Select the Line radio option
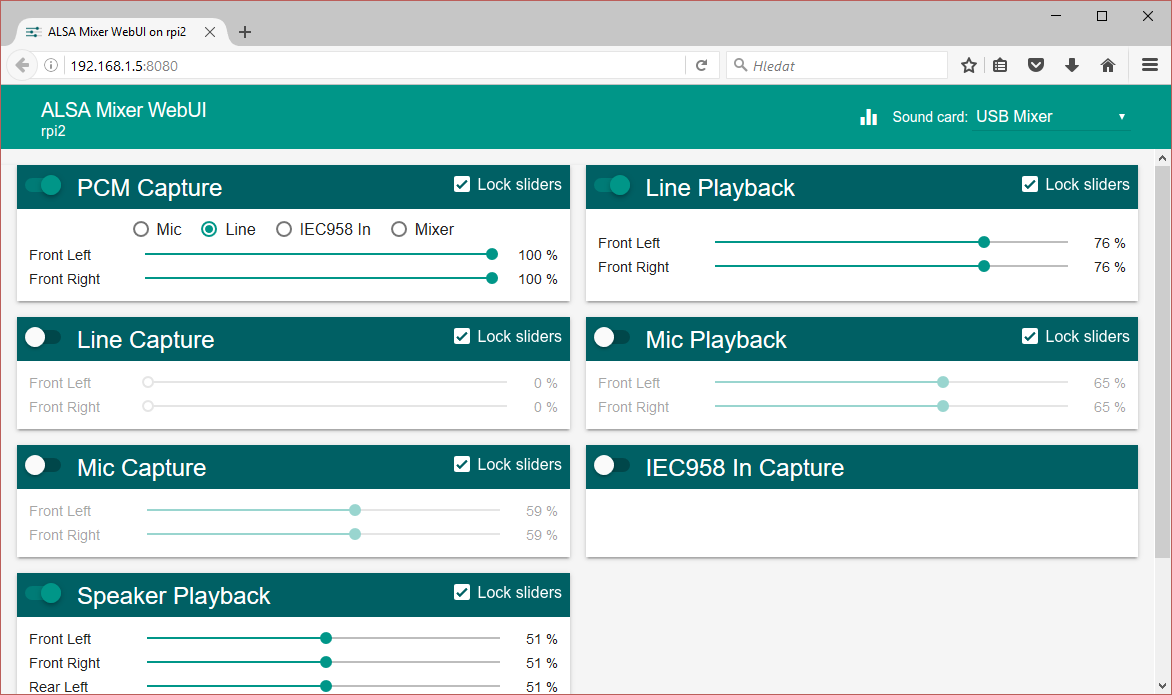This screenshot has width=1172, height=695. point(209,229)
